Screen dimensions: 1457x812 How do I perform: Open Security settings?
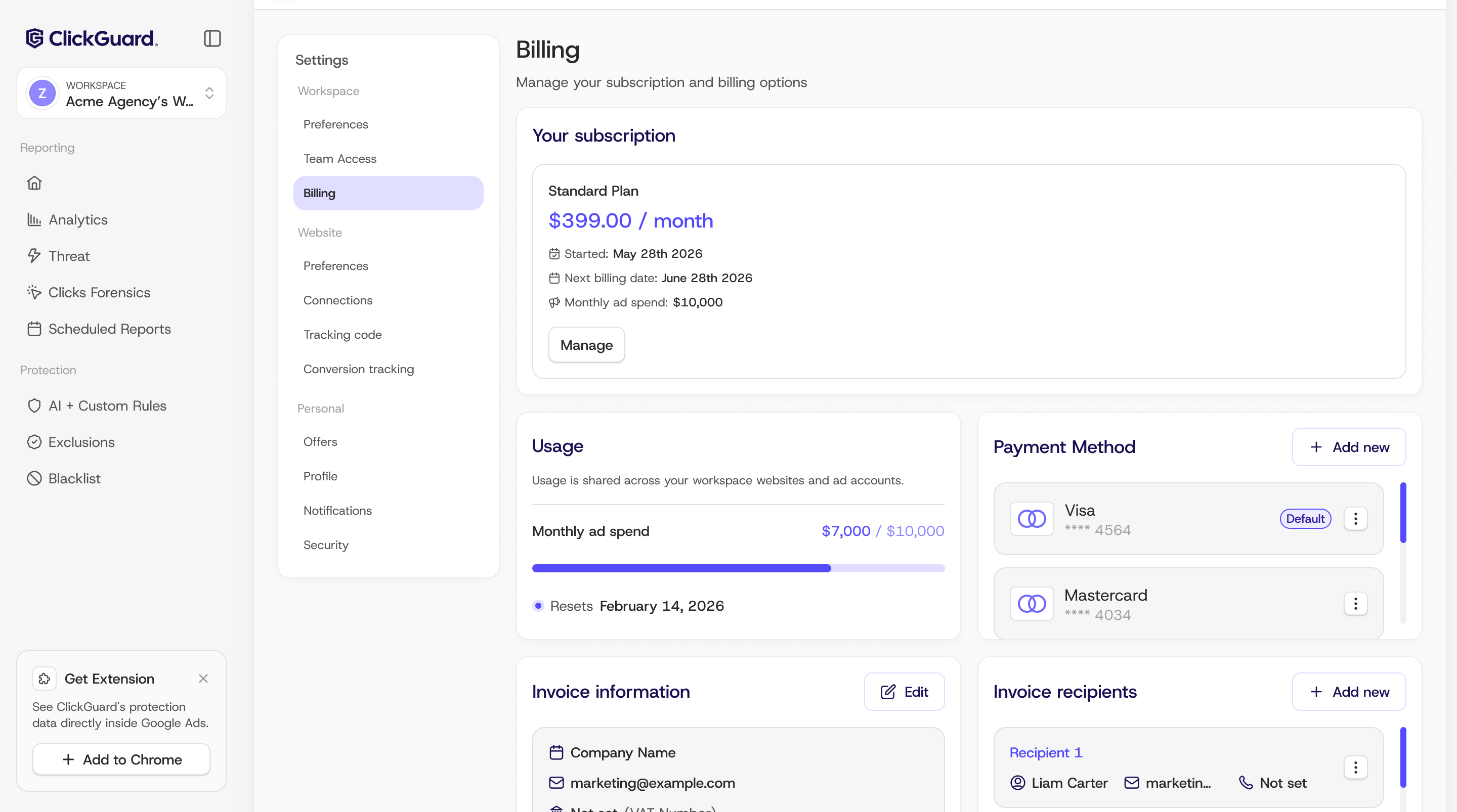pos(389,545)
